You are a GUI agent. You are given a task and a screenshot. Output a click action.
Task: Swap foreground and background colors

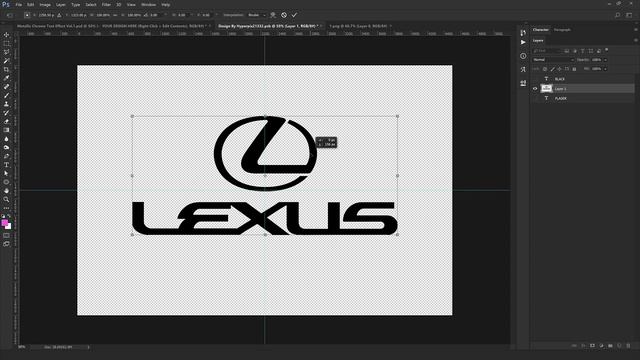pyautogui.click(x=9, y=216)
